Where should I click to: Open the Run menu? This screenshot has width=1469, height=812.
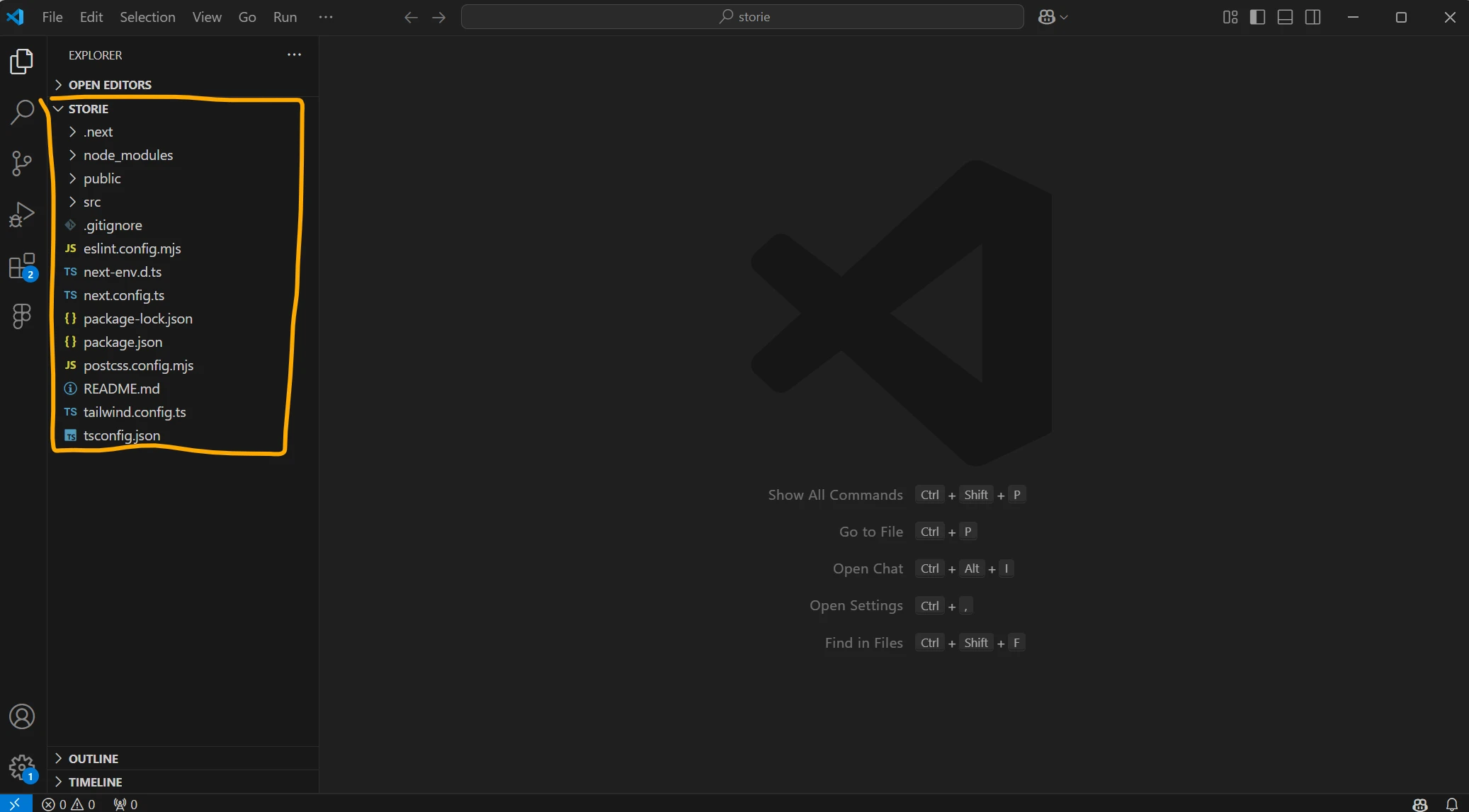click(285, 17)
